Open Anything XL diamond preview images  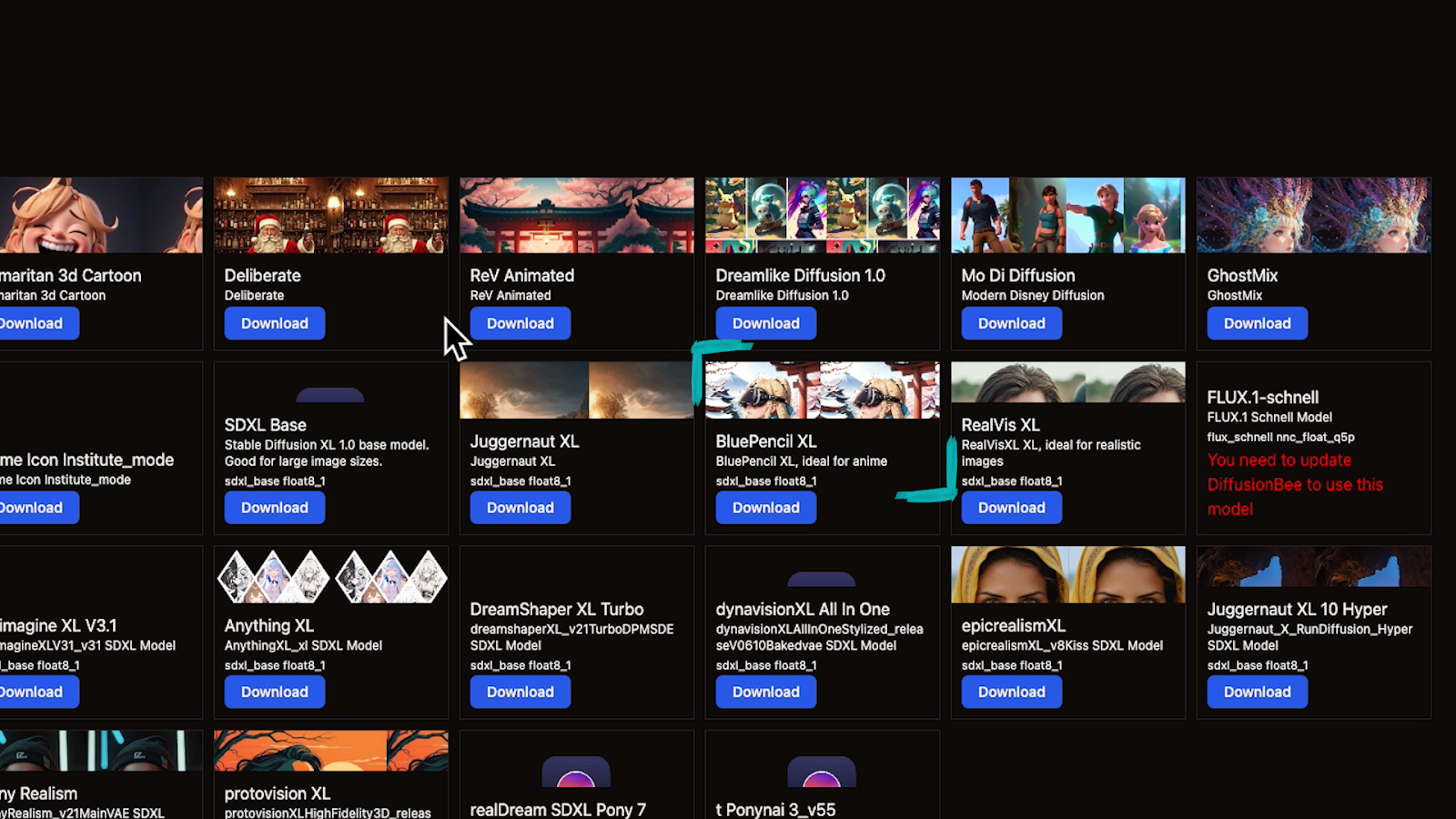331,575
